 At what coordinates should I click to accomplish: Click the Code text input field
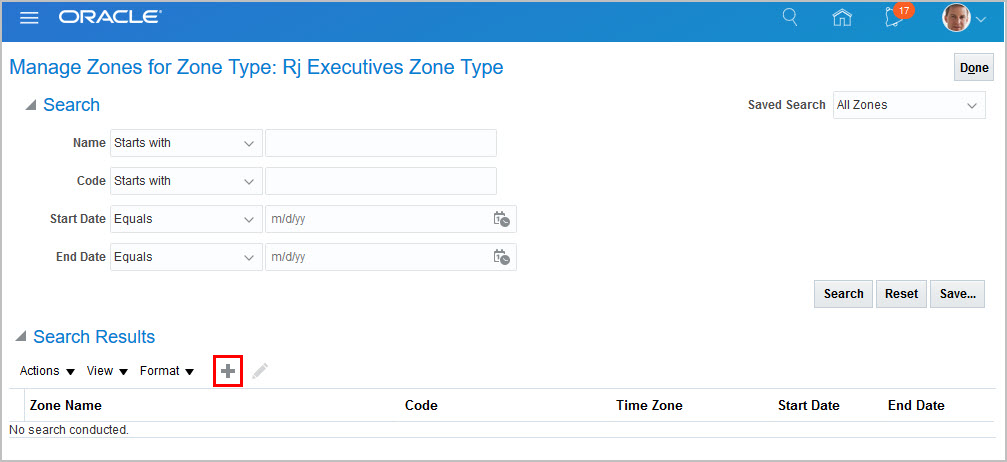[x=380, y=181]
